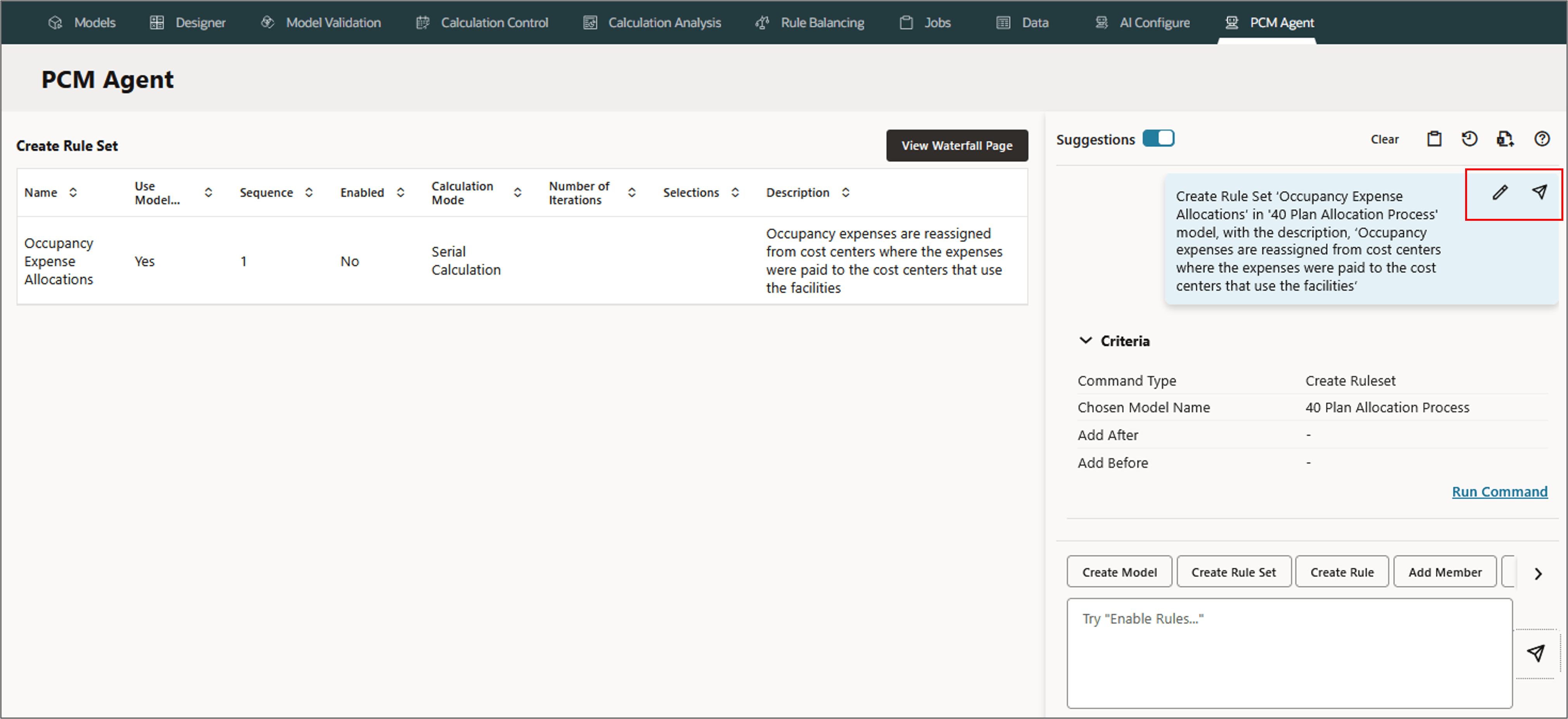Viewport: 1568px width, 719px height.
Task: Click send icon beside the prompt box
Action: click(1535, 653)
